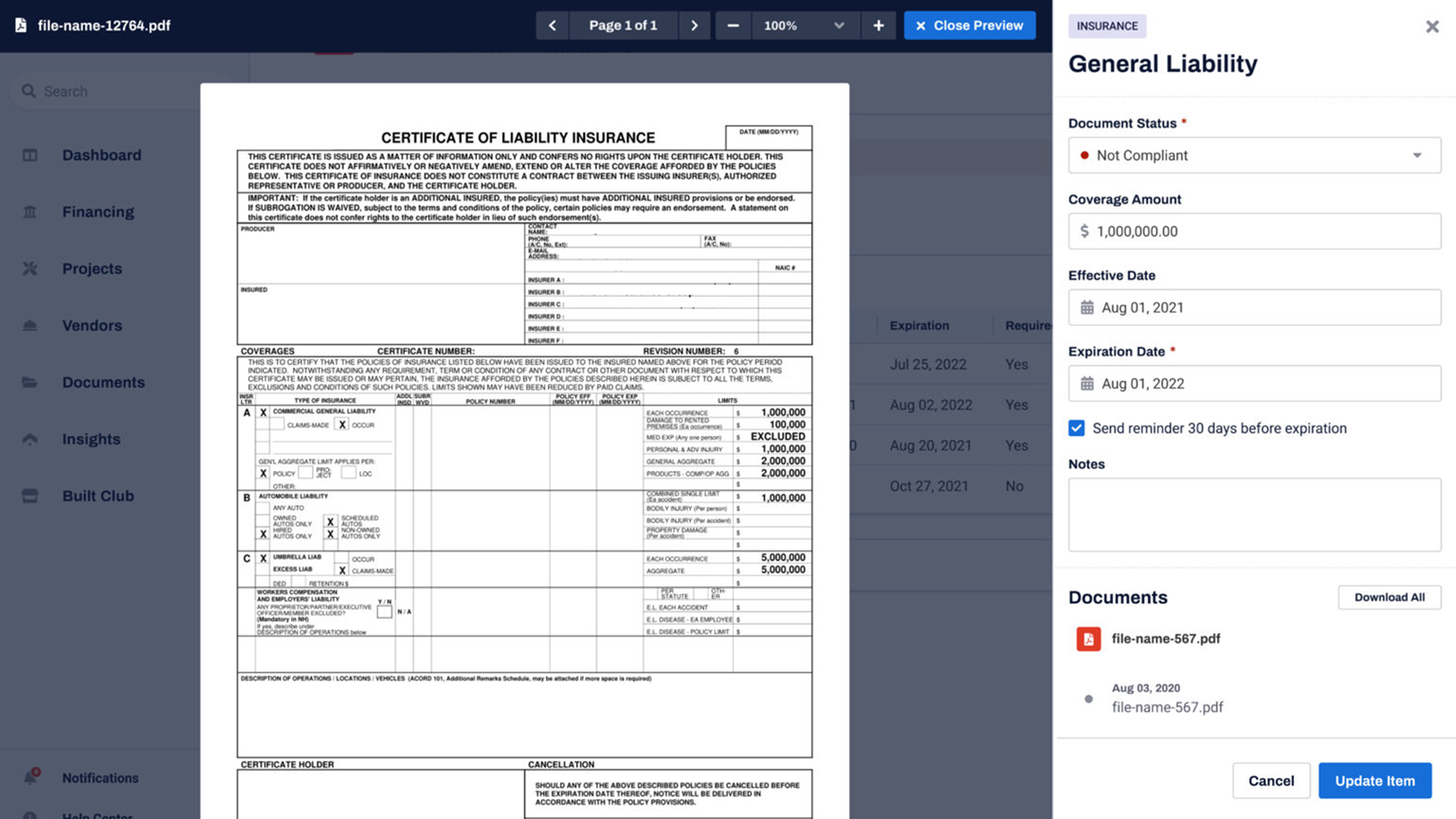Screen dimensions: 1456x819
Task: Click the red PDF icon for file-name-567.pdf
Action: click(1088, 639)
